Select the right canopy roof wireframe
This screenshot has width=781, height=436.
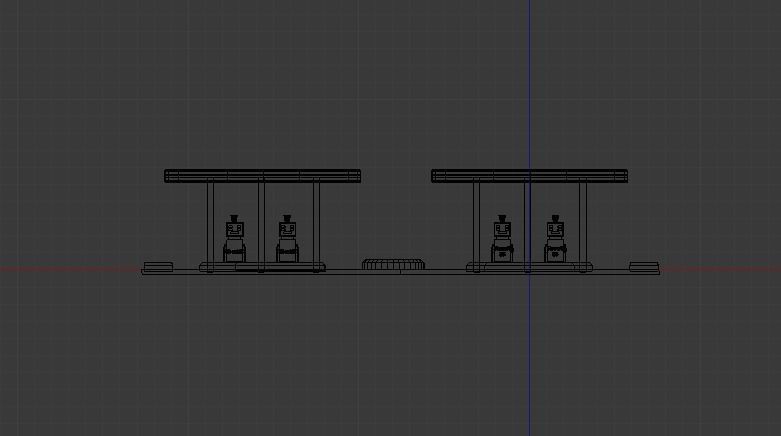(x=529, y=176)
